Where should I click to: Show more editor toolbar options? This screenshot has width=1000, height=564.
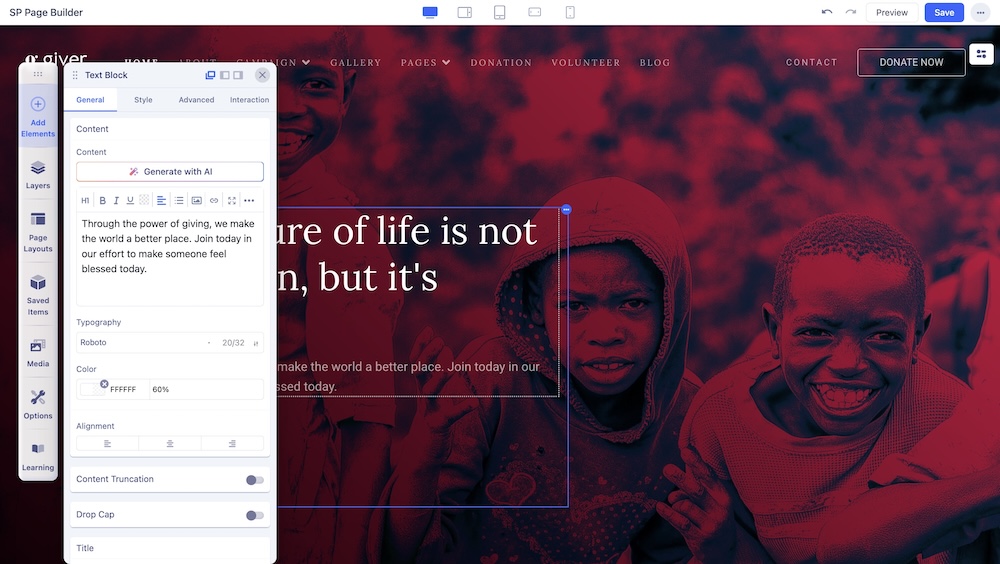coord(249,200)
